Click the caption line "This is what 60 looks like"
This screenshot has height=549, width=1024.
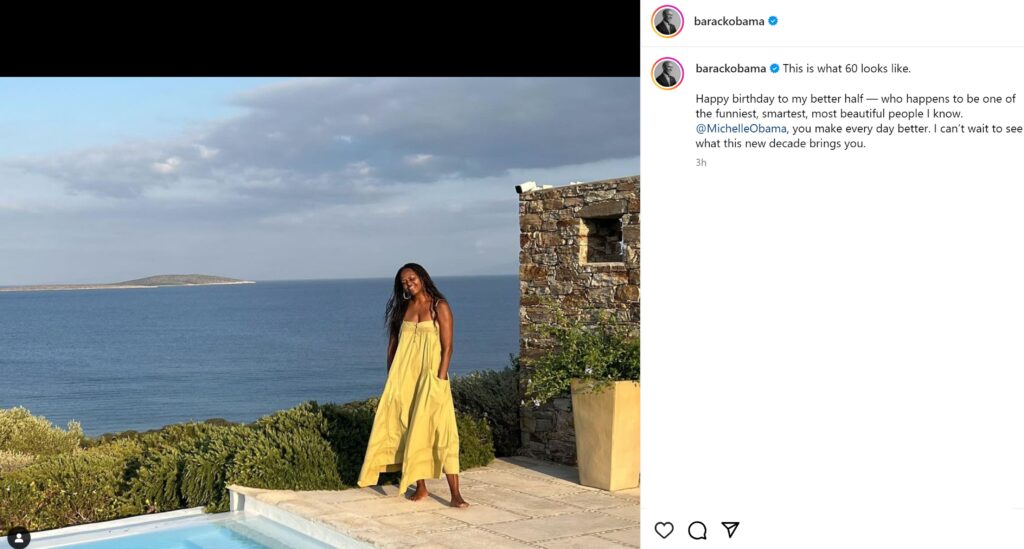pos(846,69)
